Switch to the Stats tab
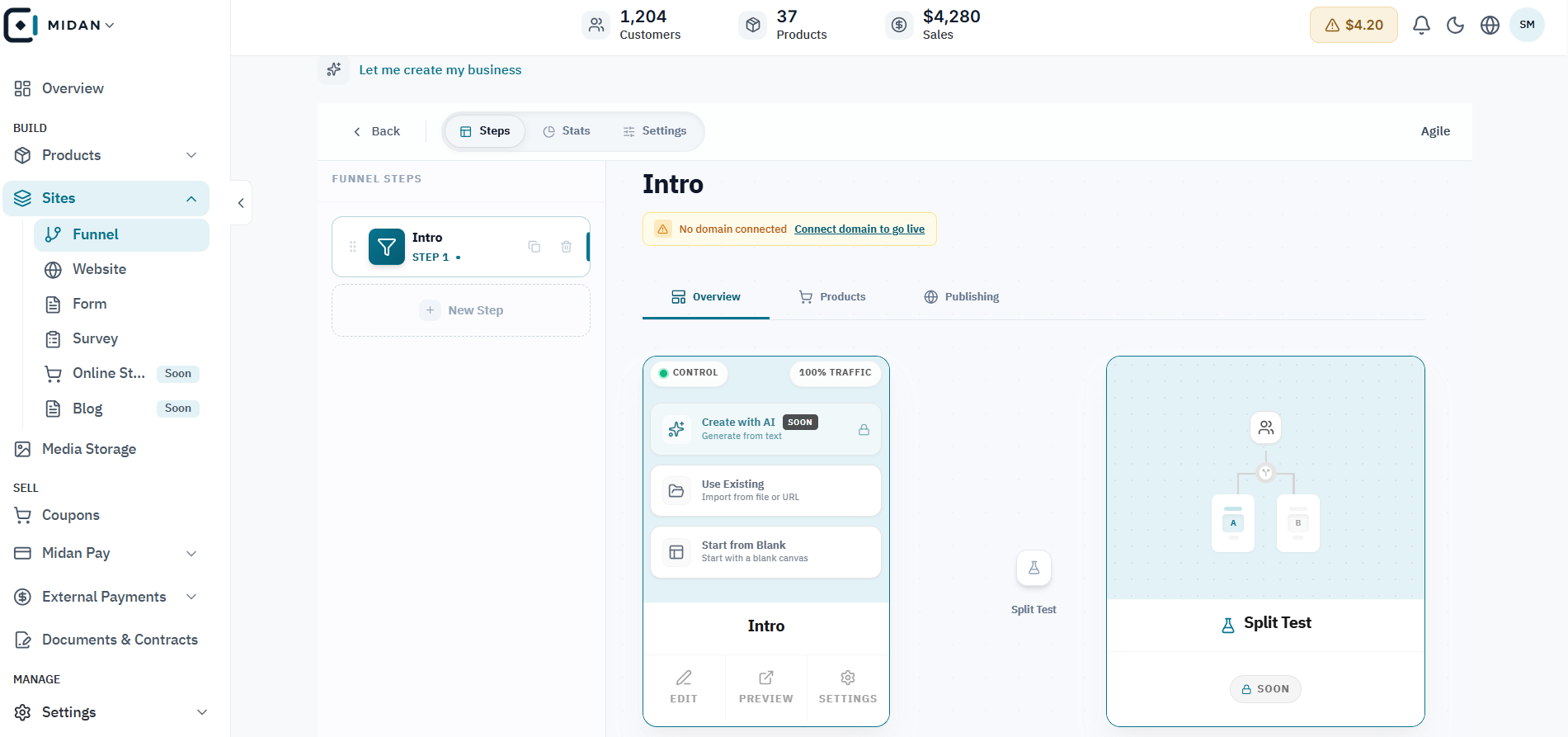Screen dimensions: 1568x737 click(x=567, y=131)
